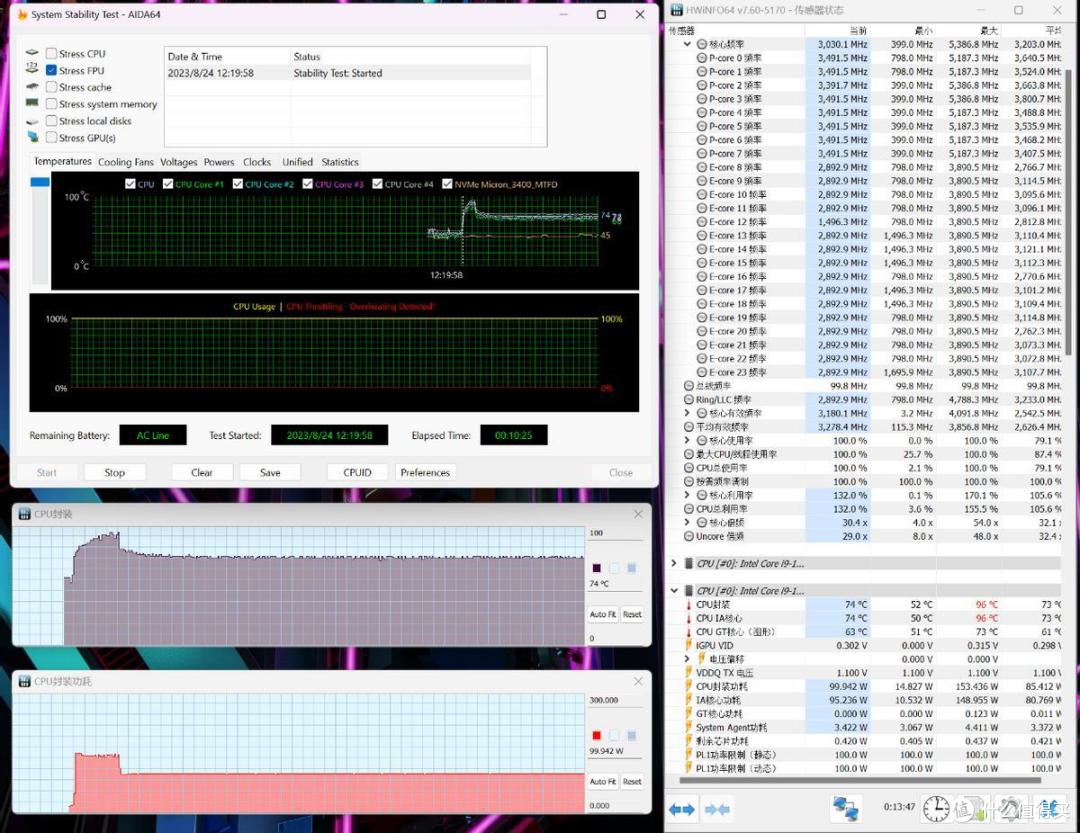The width and height of the screenshot is (1080, 833).
Task: Click Reset in the CPU封装功耗 graph window
Action: pos(632,781)
